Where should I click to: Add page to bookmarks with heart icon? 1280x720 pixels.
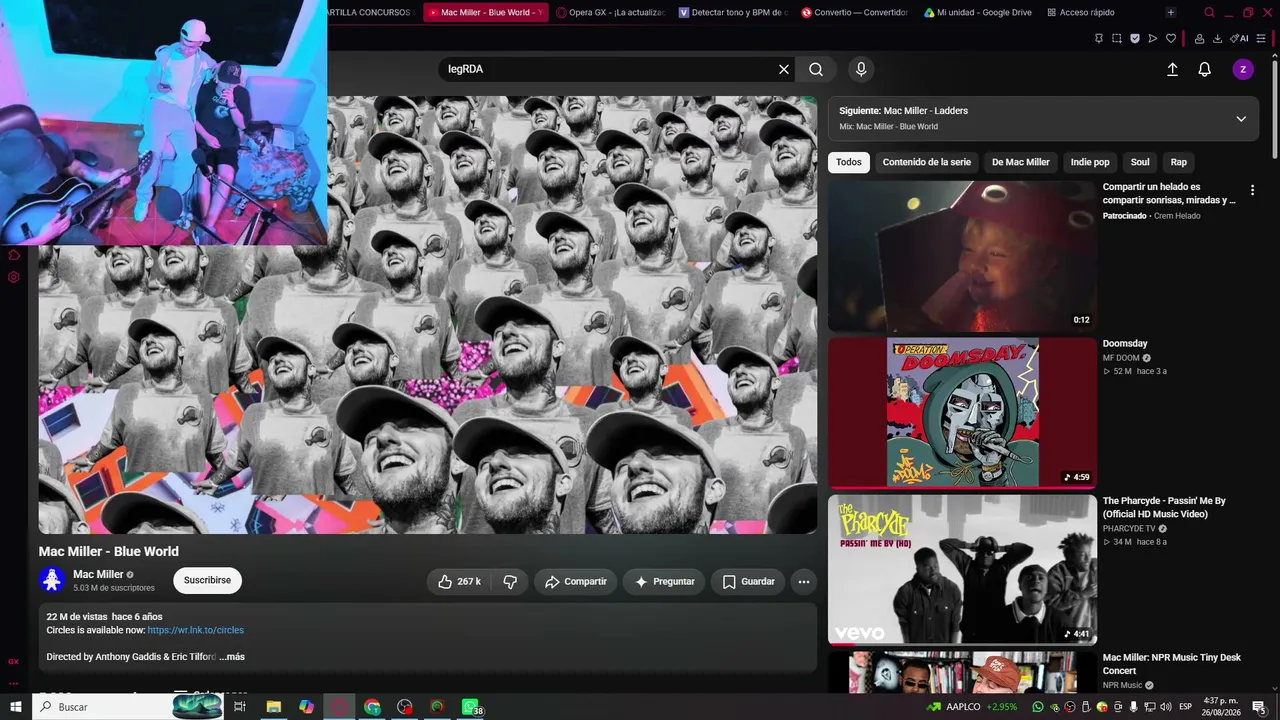coord(1171,38)
